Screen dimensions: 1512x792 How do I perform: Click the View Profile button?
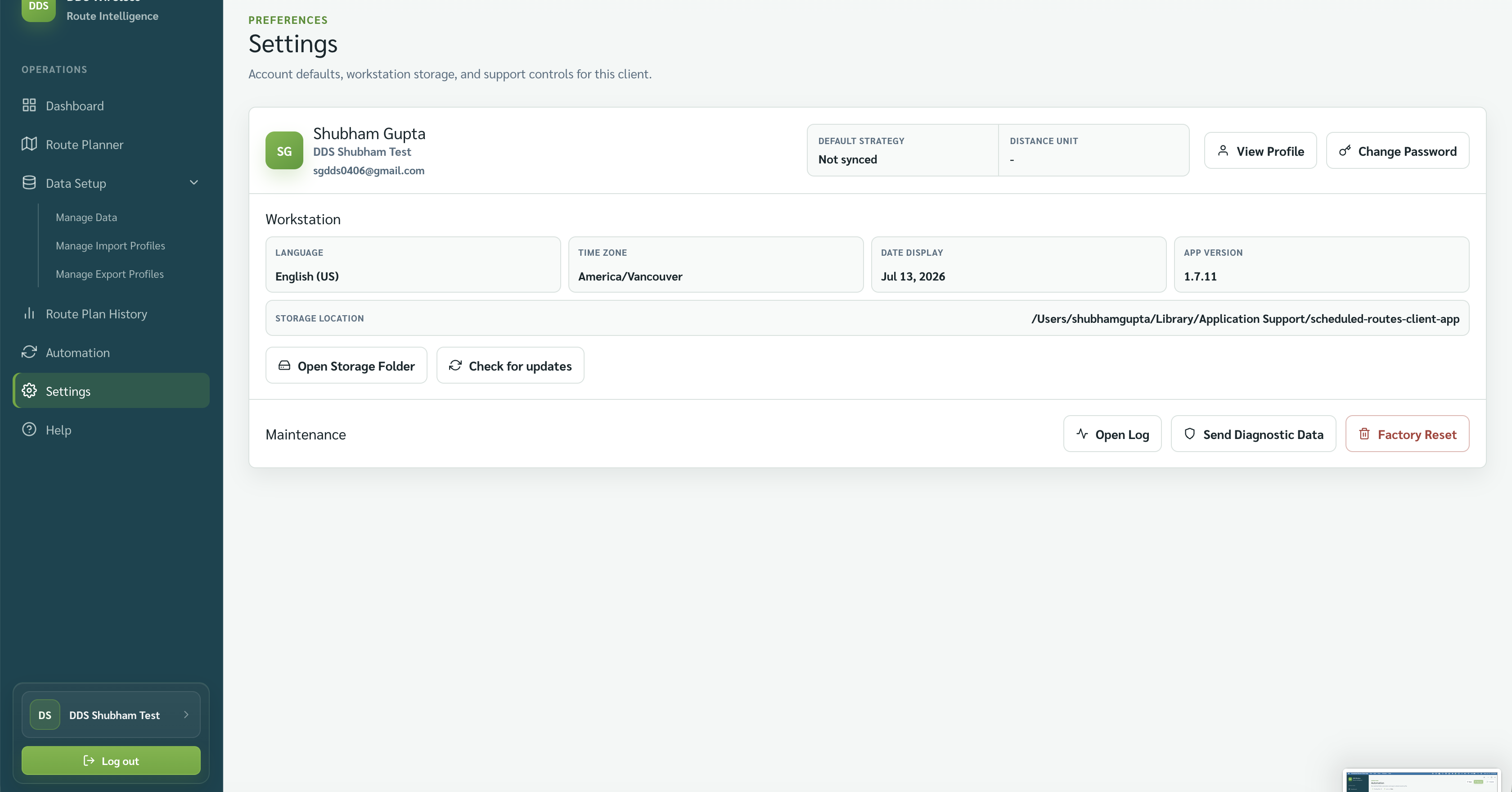pyautogui.click(x=1260, y=150)
